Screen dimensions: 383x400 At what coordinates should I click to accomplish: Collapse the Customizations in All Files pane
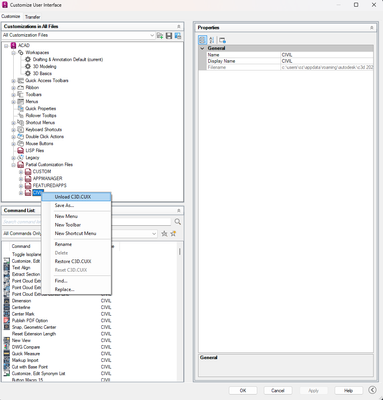click(179, 27)
